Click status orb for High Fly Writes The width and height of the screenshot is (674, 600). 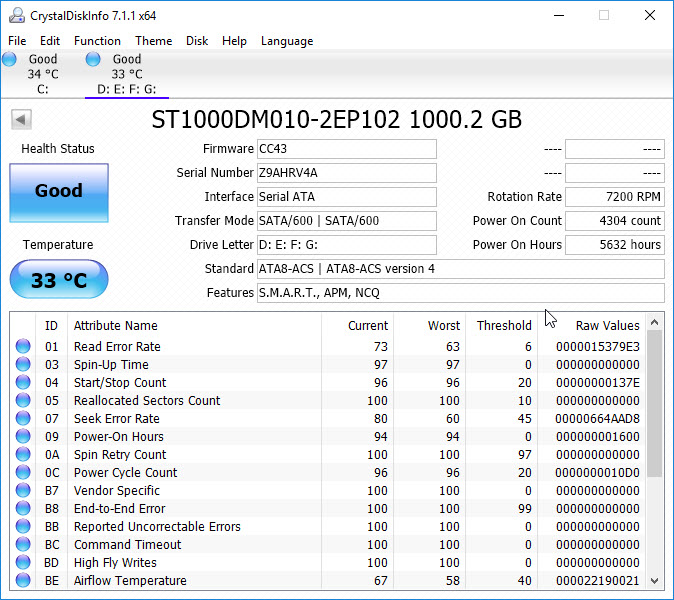click(23, 563)
